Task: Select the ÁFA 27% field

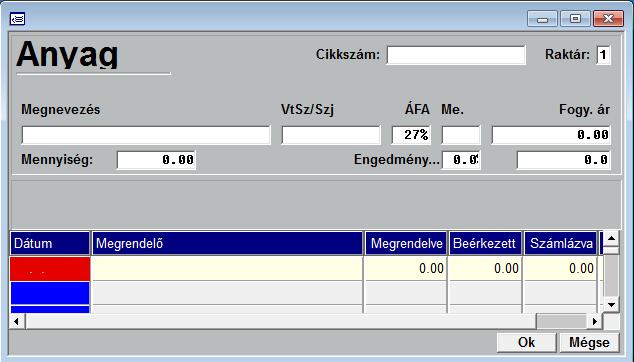Action: (x=411, y=135)
